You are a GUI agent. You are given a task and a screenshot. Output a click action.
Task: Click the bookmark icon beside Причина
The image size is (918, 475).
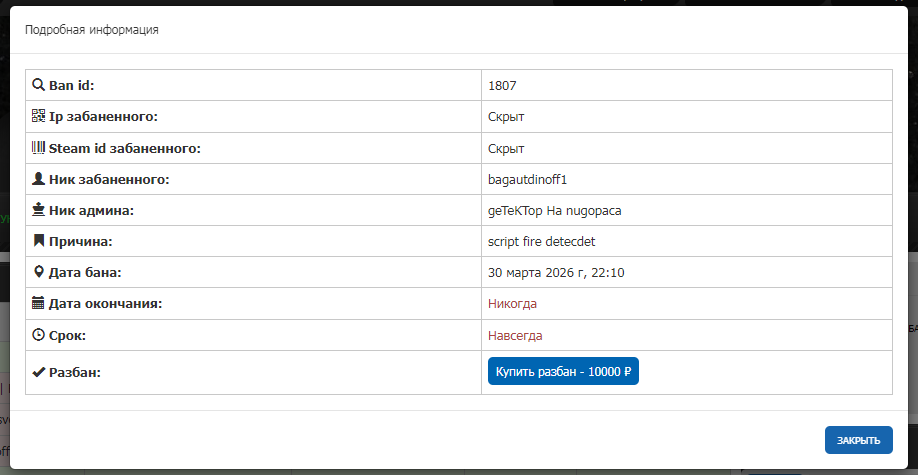(39, 241)
